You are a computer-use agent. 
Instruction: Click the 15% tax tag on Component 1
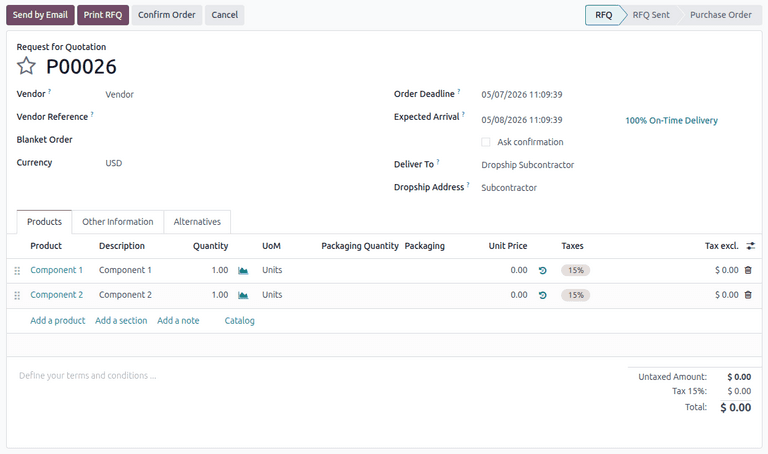pos(576,270)
